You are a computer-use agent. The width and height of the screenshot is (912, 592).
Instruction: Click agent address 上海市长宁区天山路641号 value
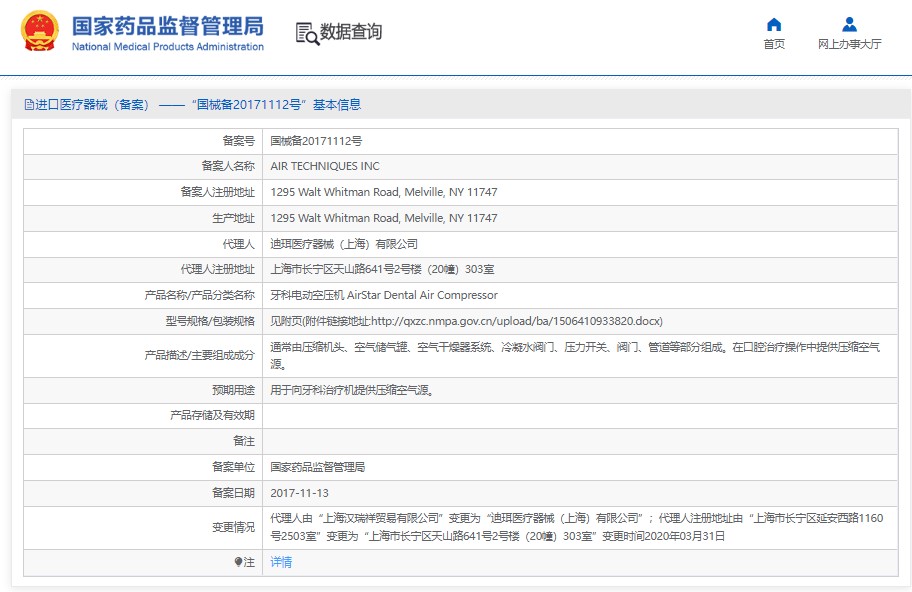[x=382, y=269]
